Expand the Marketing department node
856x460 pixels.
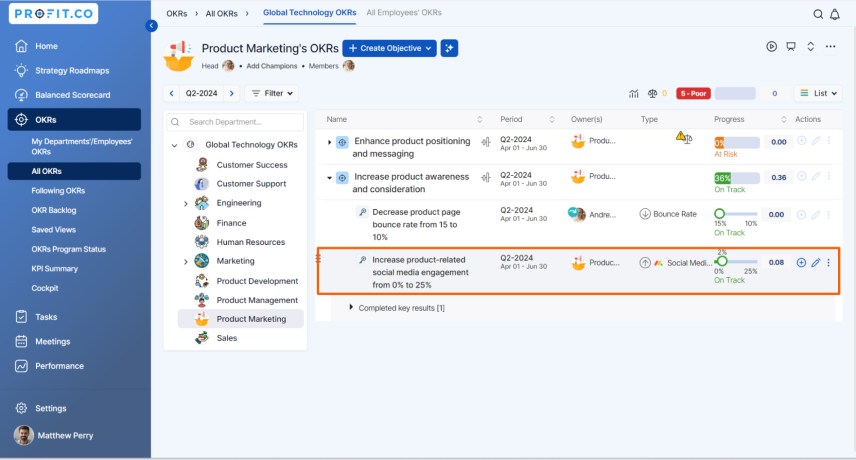click(x=186, y=262)
